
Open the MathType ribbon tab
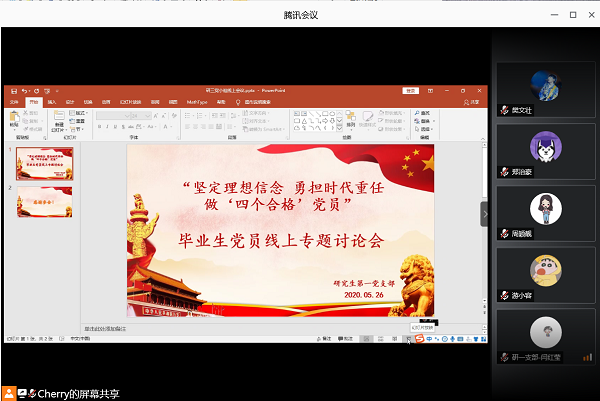[x=196, y=102]
